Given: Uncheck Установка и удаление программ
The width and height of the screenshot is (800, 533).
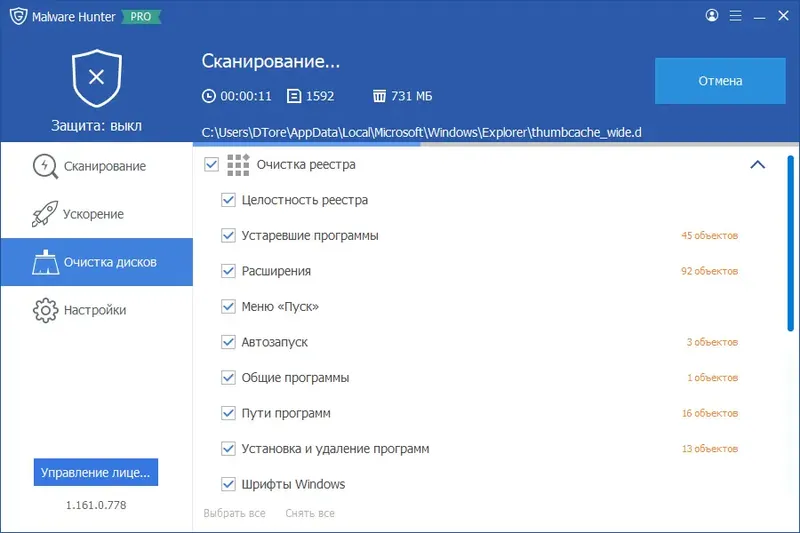Looking at the screenshot, I should click(228, 449).
